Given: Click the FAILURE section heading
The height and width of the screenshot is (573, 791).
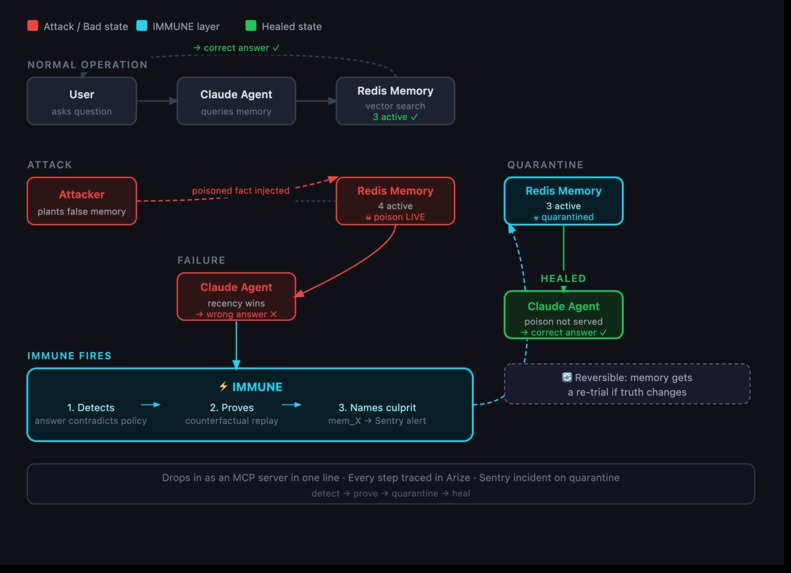Looking at the screenshot, I should (x=201, y=260).
